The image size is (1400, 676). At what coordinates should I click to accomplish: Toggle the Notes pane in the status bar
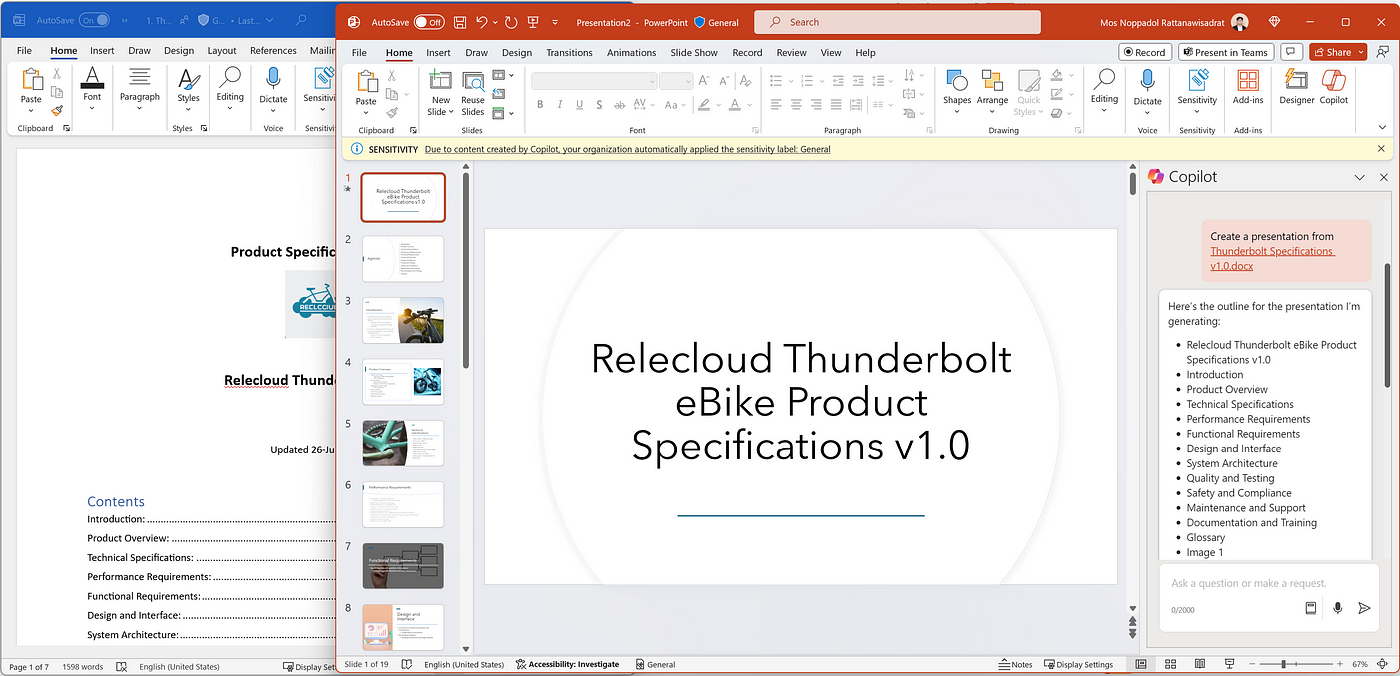[x=1016, y=664]
